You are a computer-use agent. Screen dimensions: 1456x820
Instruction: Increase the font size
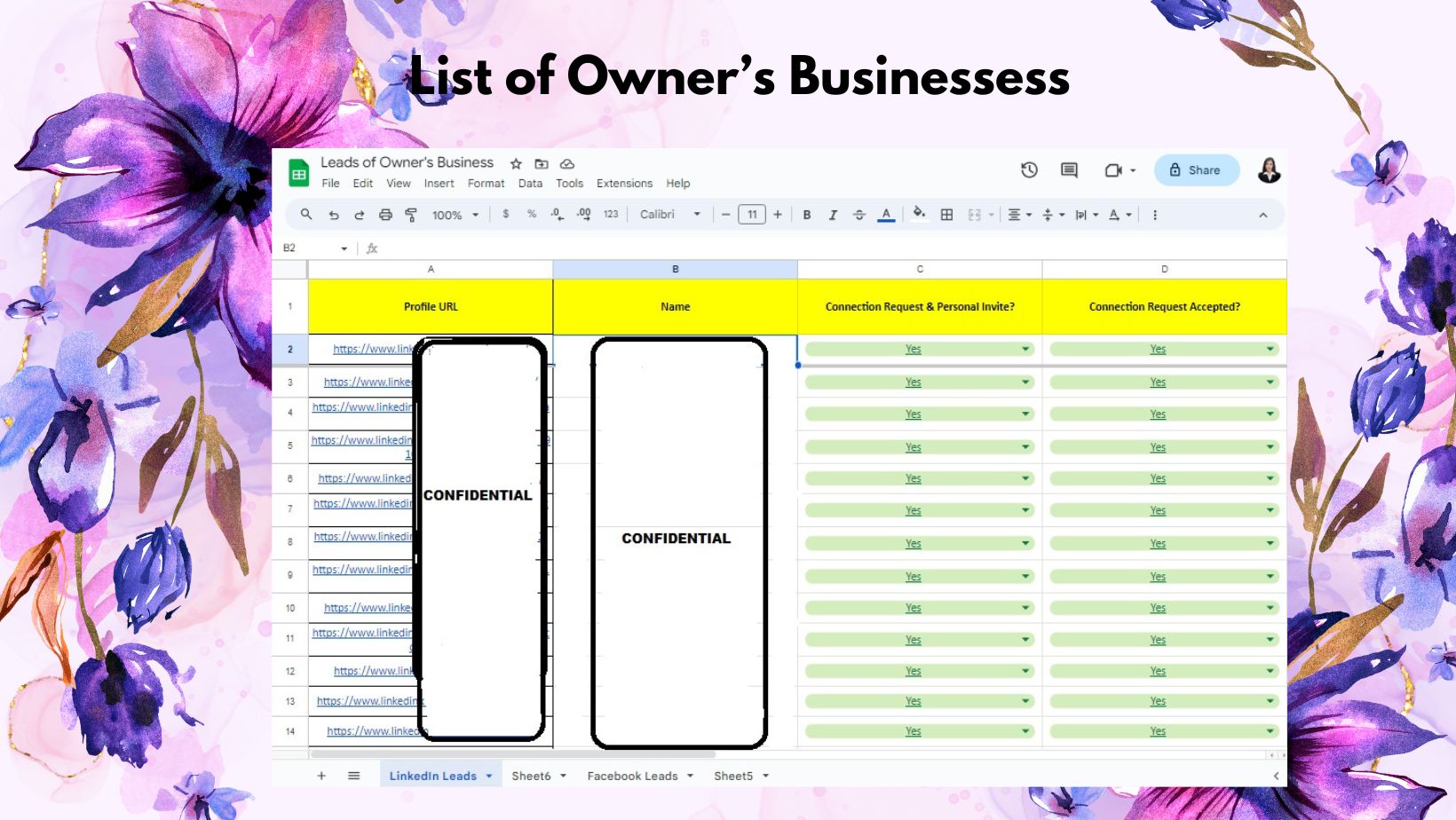click(778, 215)
